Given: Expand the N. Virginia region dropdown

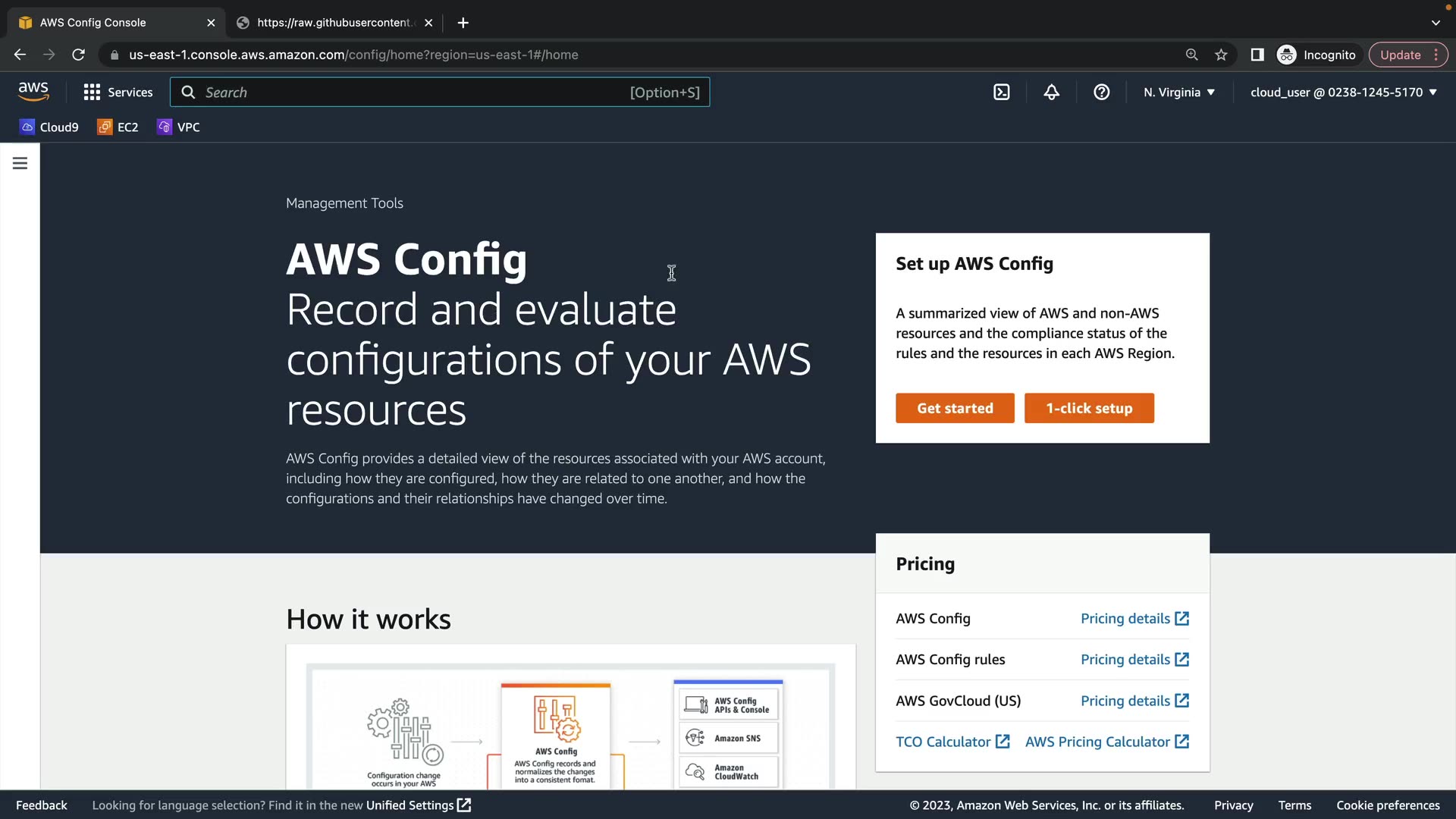Looking at the screenshot, I should click(1179, 93).
